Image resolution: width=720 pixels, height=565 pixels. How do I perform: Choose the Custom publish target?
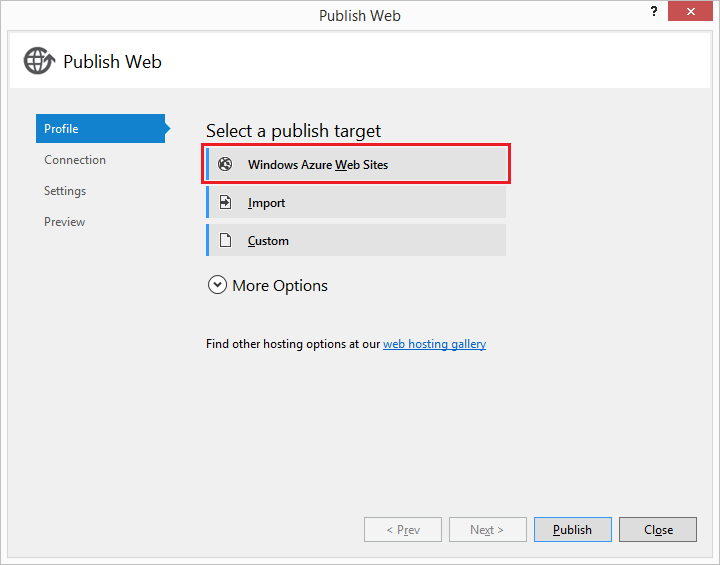(356, 240)
